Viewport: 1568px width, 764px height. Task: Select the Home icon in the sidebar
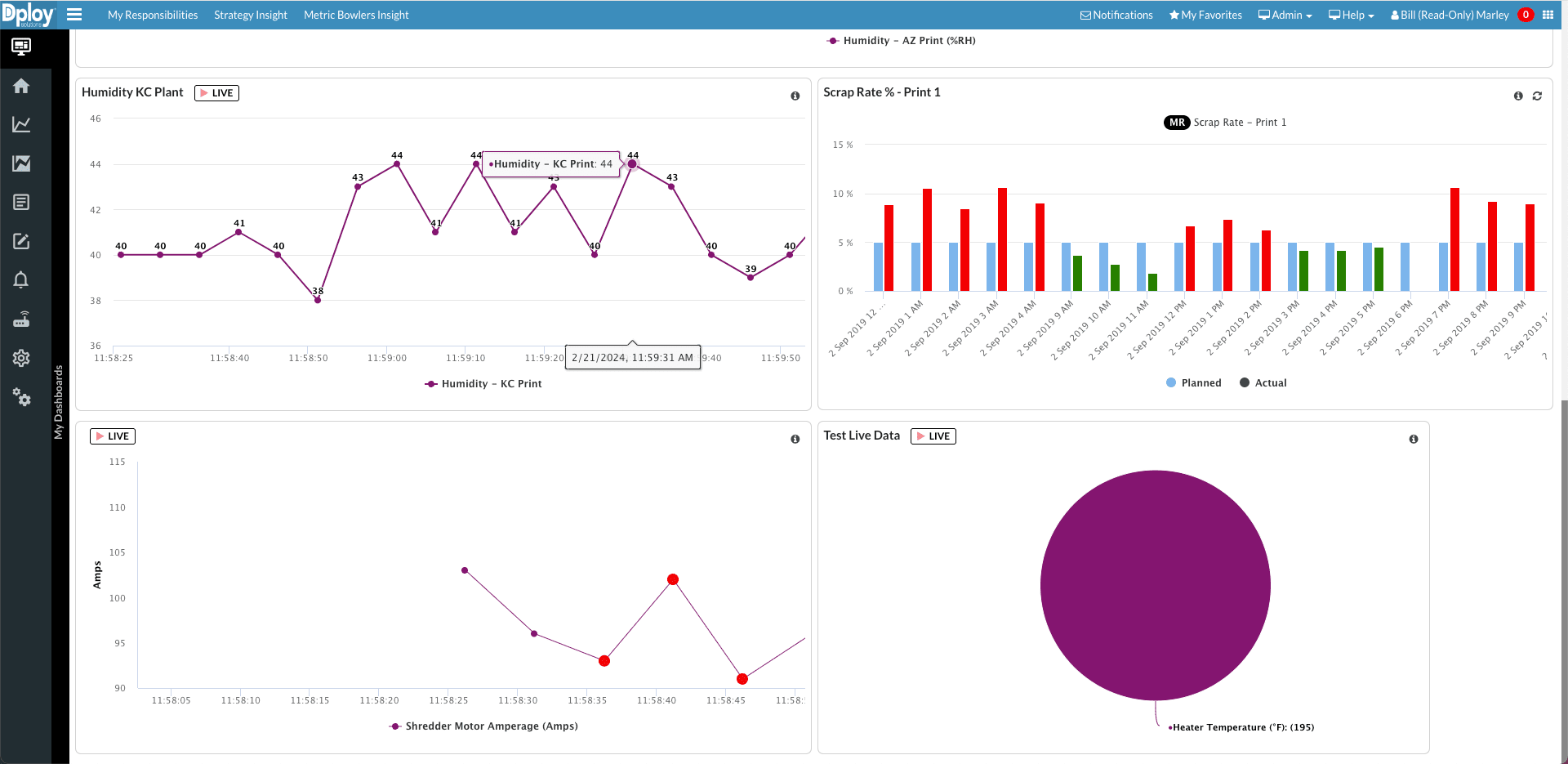tap(21, 85)
